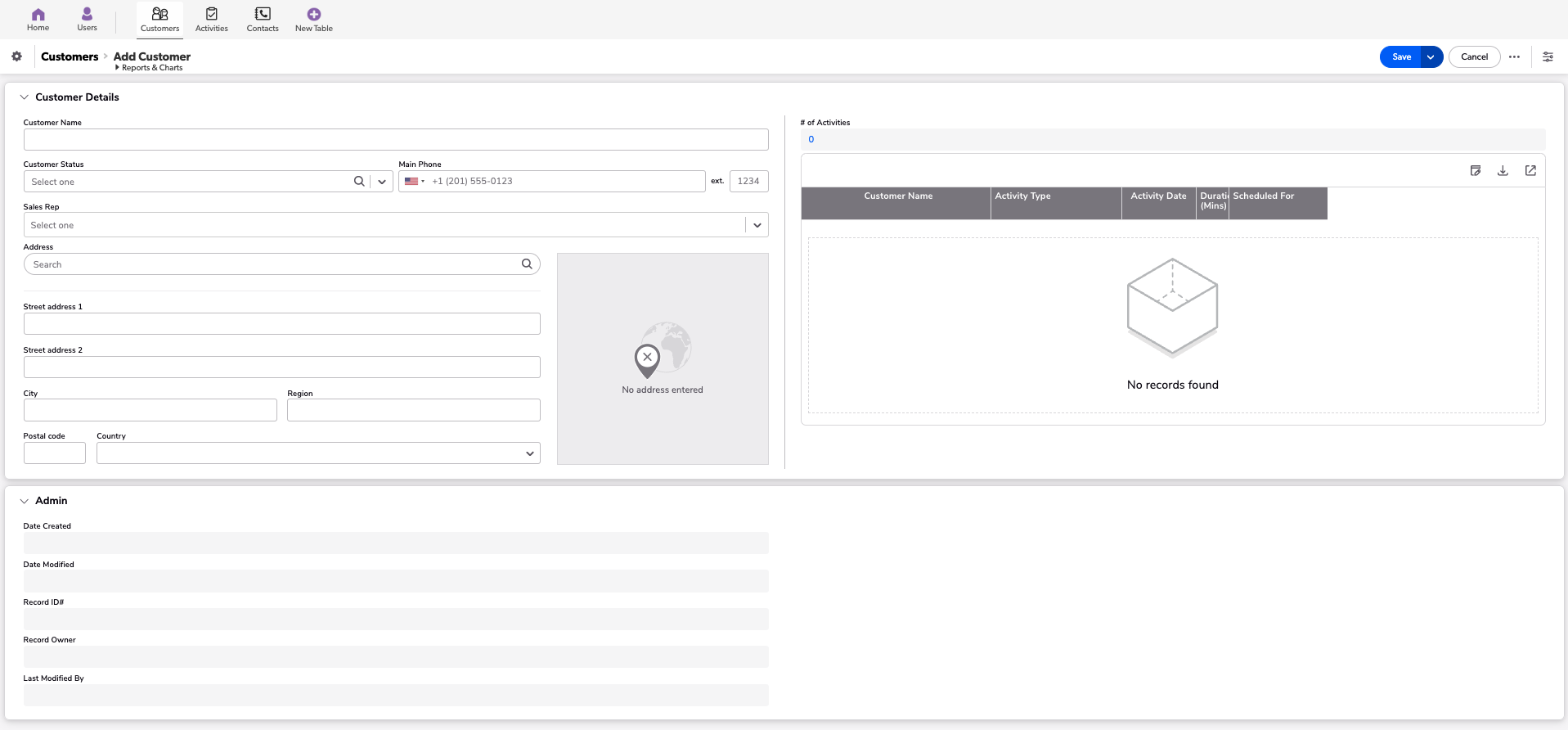
Task: Open the Customer Status dropdown arrow
Action: [x=382, y=182]
